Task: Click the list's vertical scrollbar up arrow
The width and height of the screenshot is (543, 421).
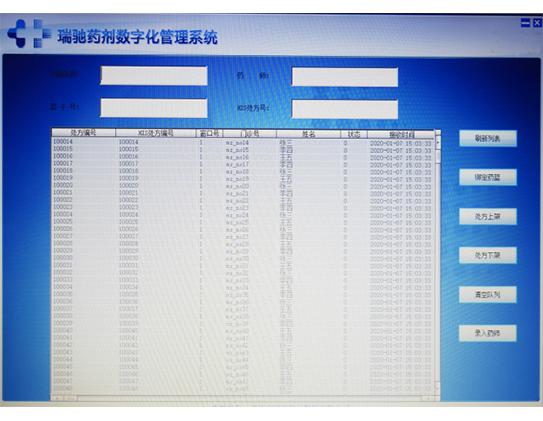Action: point(438,142)
